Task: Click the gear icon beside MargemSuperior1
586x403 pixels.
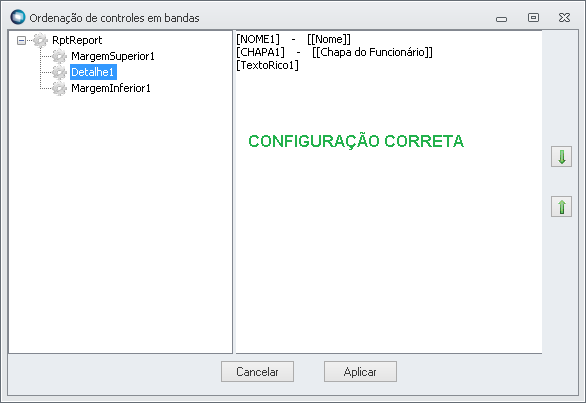Action: 59,56
